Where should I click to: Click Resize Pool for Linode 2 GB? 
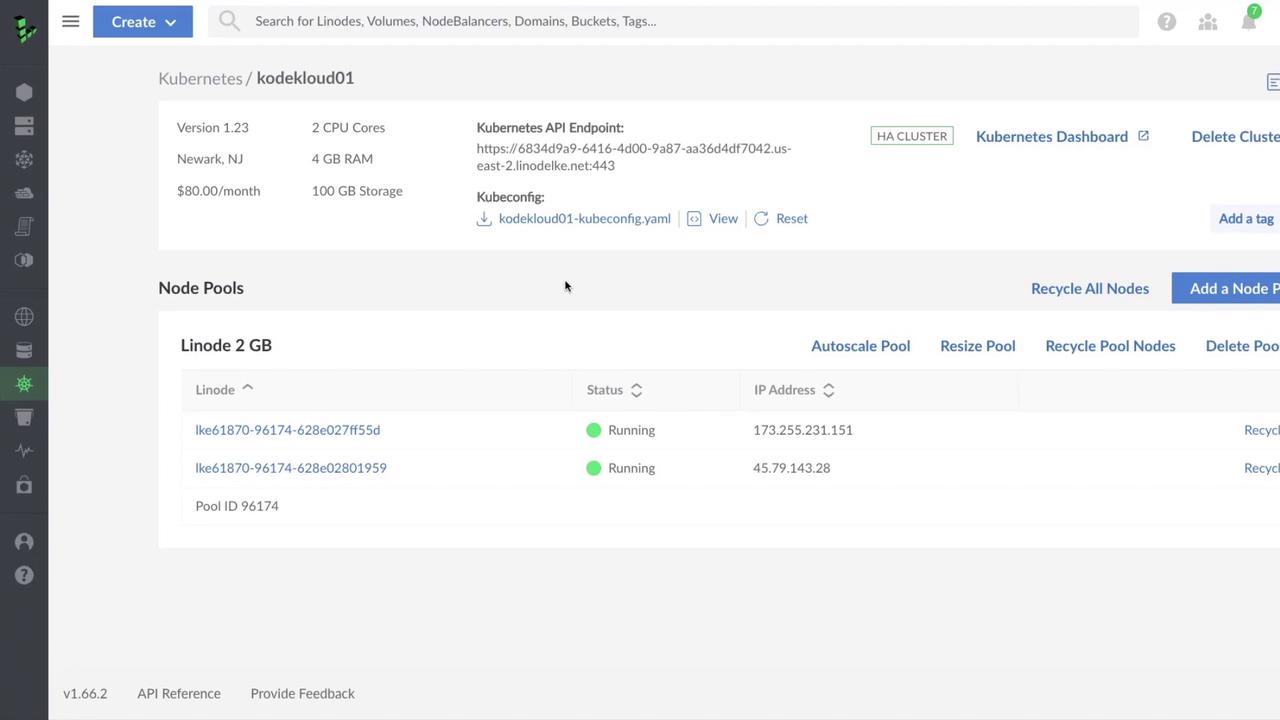[977, 346]
